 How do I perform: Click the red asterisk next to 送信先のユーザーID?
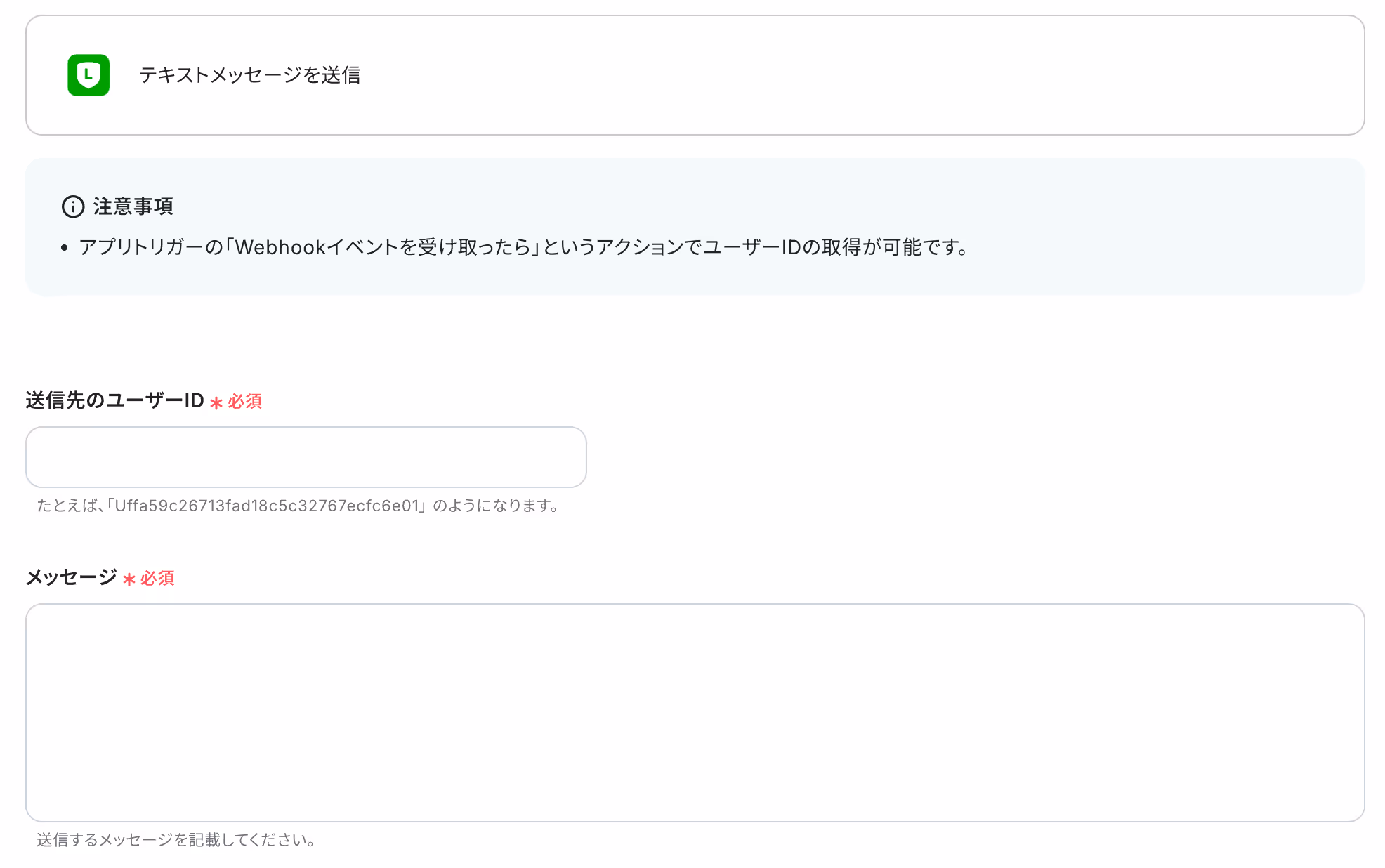pos(216,402)
